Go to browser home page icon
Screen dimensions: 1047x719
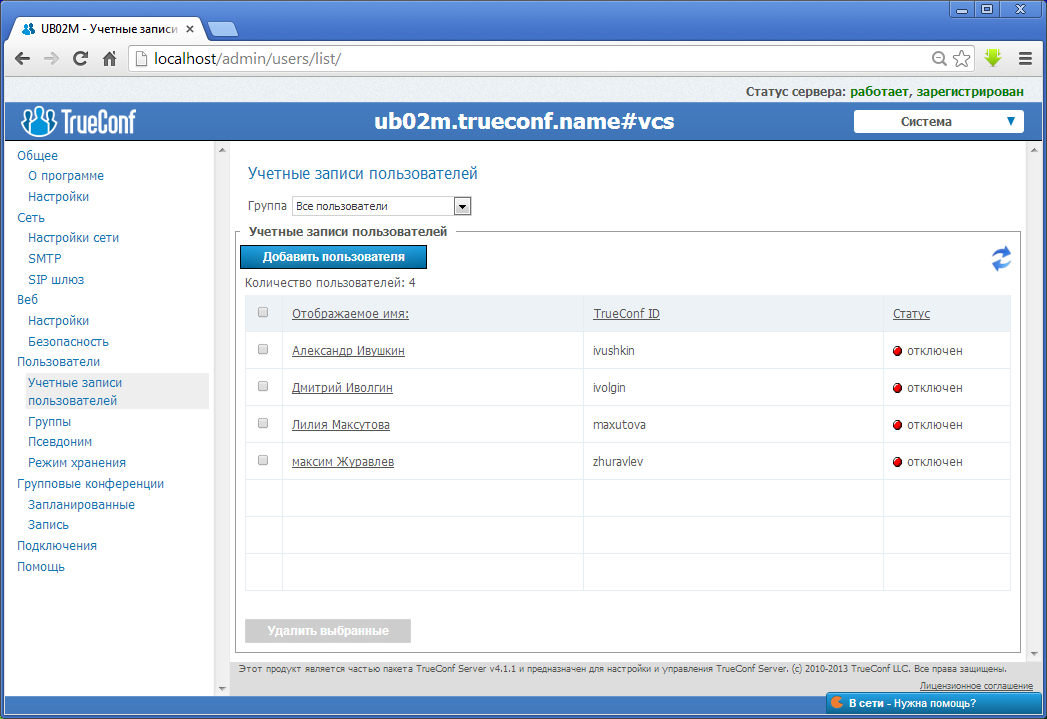coord(110,59)
